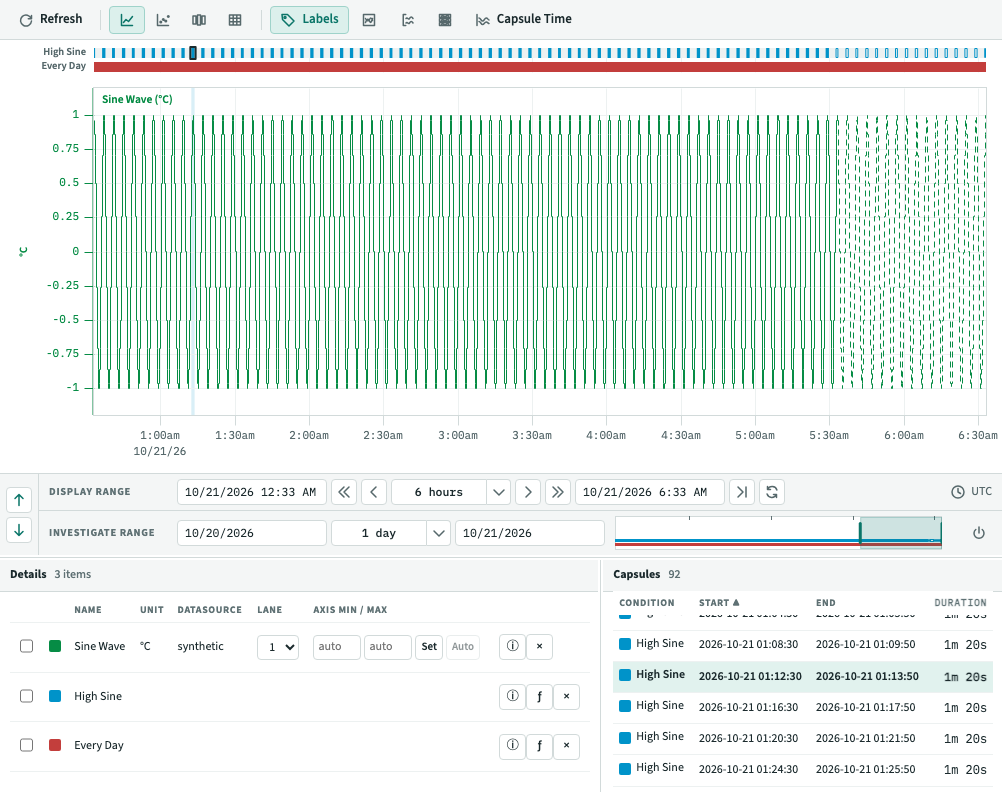Open the treemap view icon

[x=199, y=20]
